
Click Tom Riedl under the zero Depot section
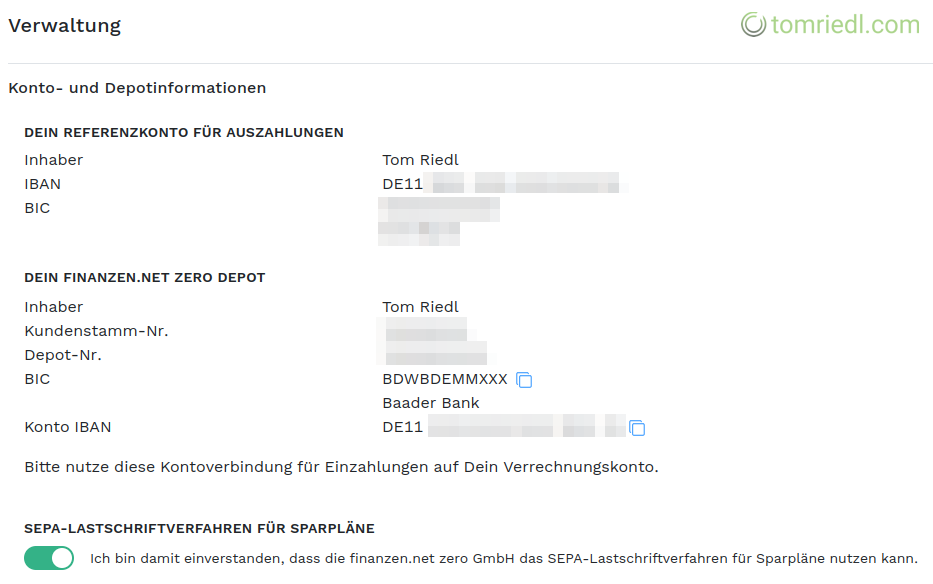[x=420, y=307]
